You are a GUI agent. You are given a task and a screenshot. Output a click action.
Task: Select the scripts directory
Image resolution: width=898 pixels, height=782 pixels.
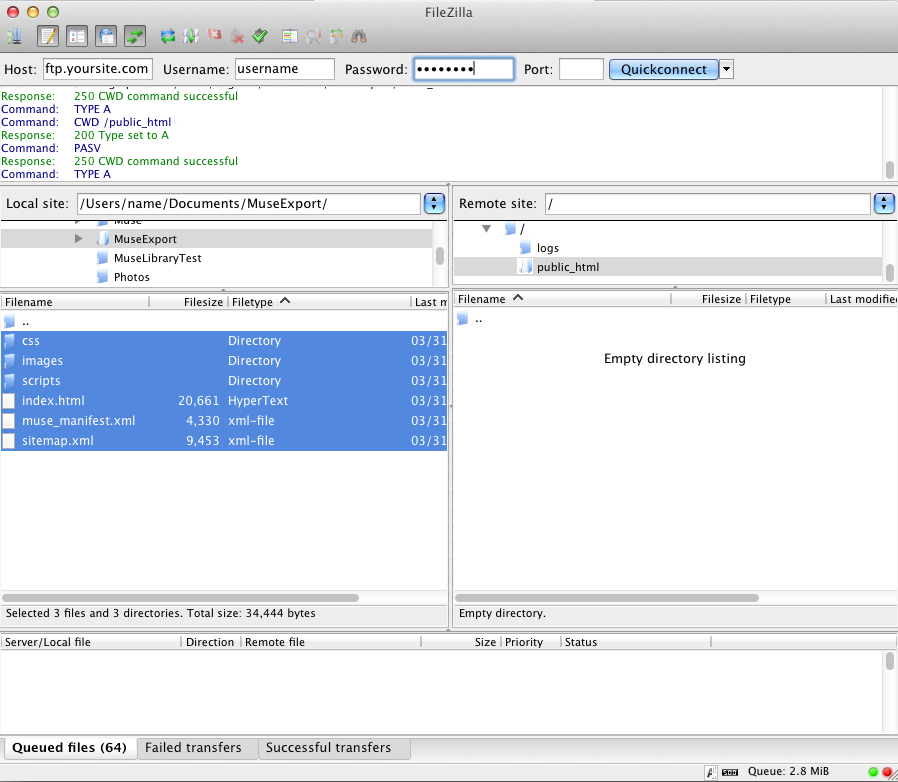click(x=224, y=381)
